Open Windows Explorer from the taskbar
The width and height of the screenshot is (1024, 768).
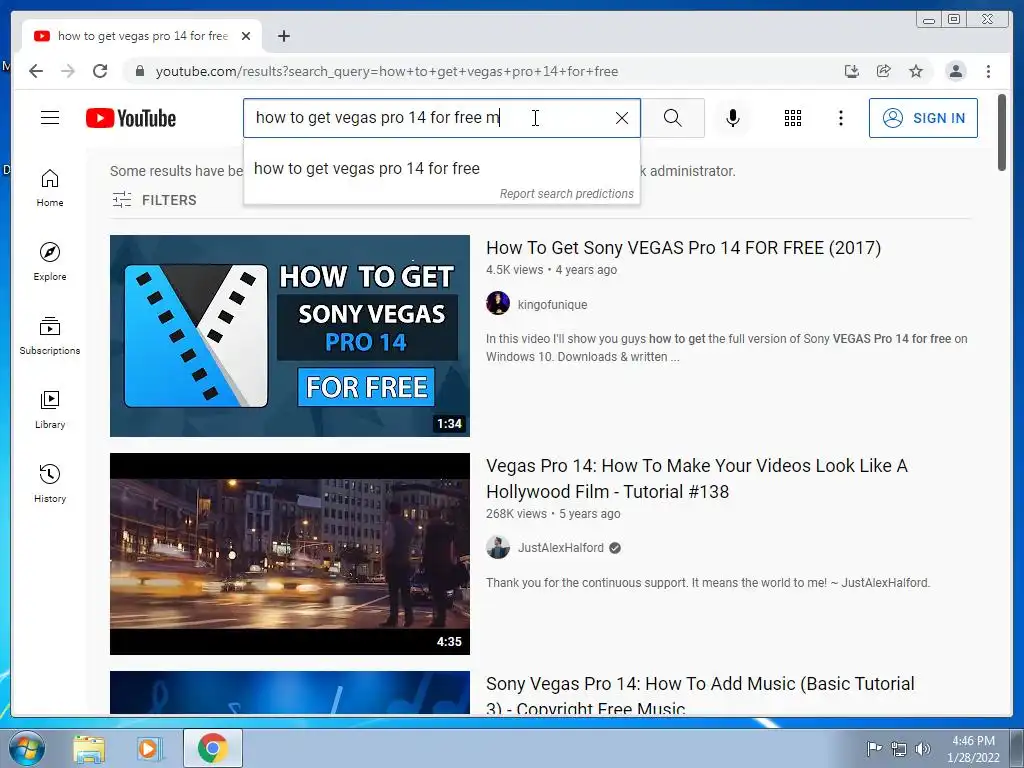point(89,748)
